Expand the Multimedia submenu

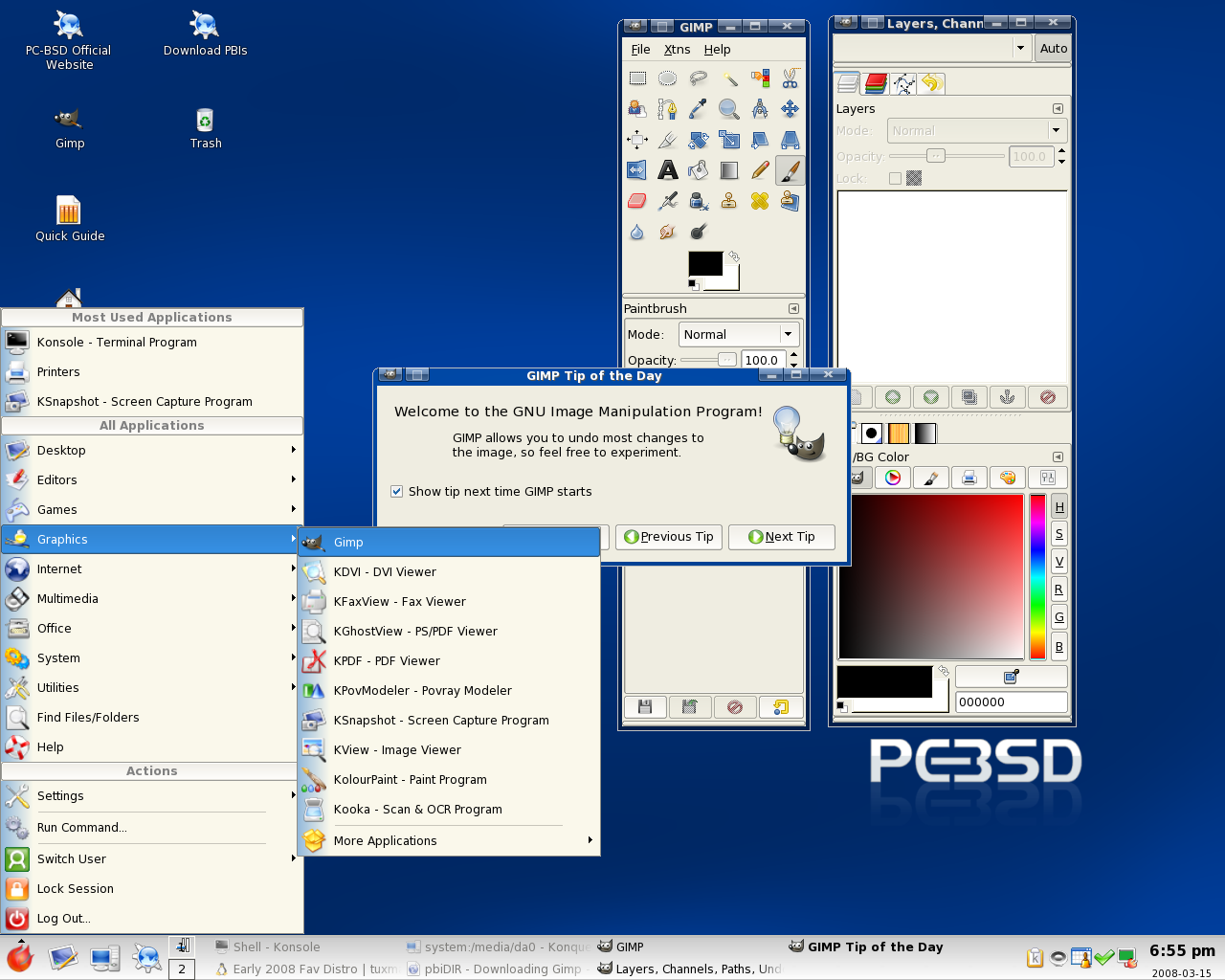pos(152,598)
